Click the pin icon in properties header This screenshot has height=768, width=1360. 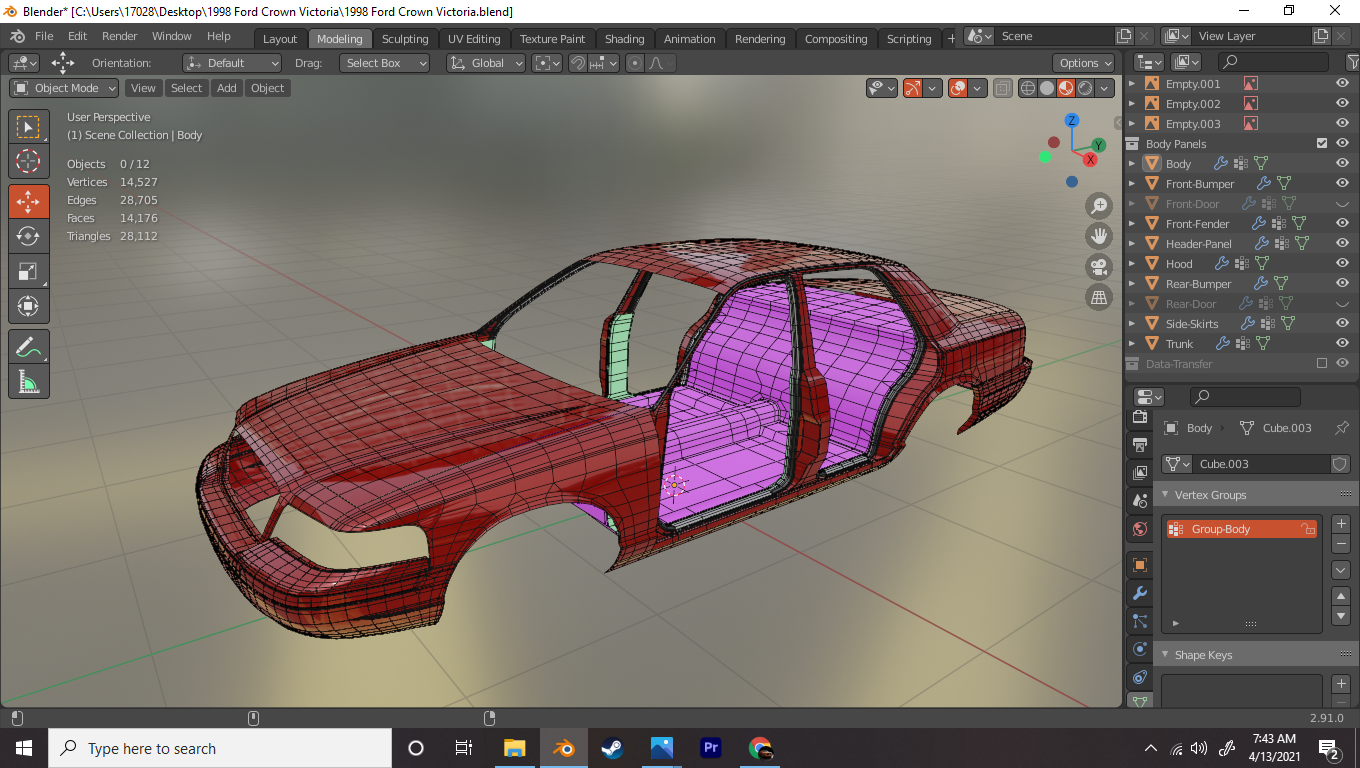click(x=1342, y=428)
